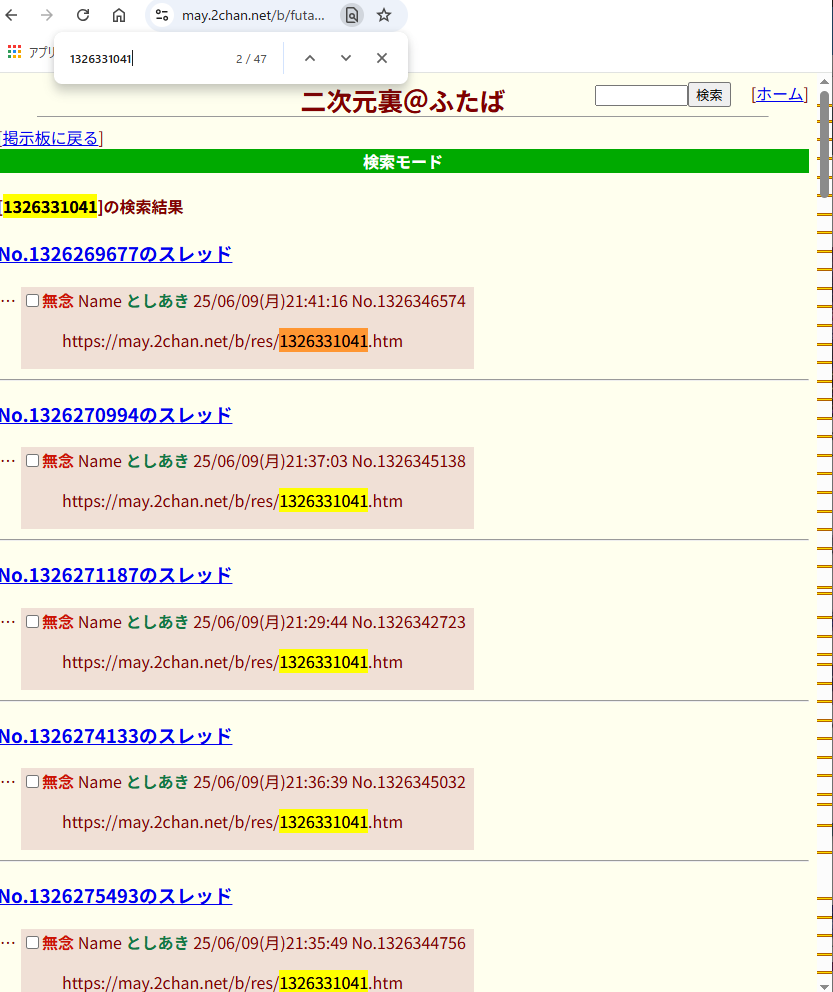View site information icon in address bar
Screen dimensions: 833x992
coord(162,15)
